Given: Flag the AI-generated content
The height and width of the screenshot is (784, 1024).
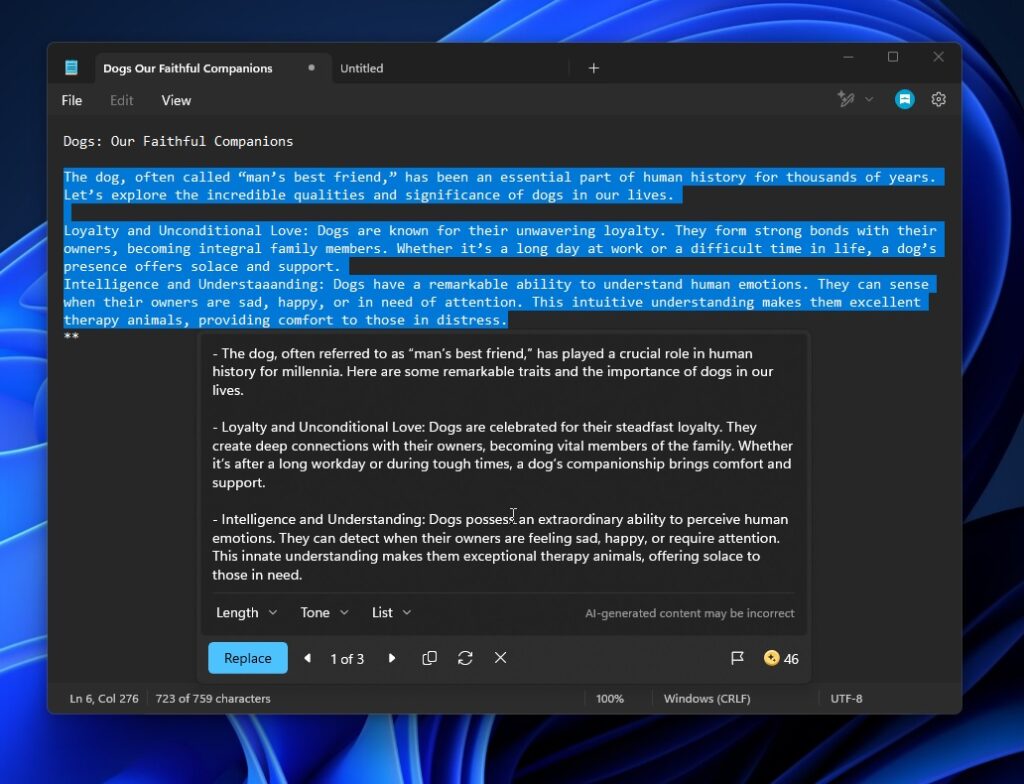Looking at the screenshot, I should click(738, 658).
